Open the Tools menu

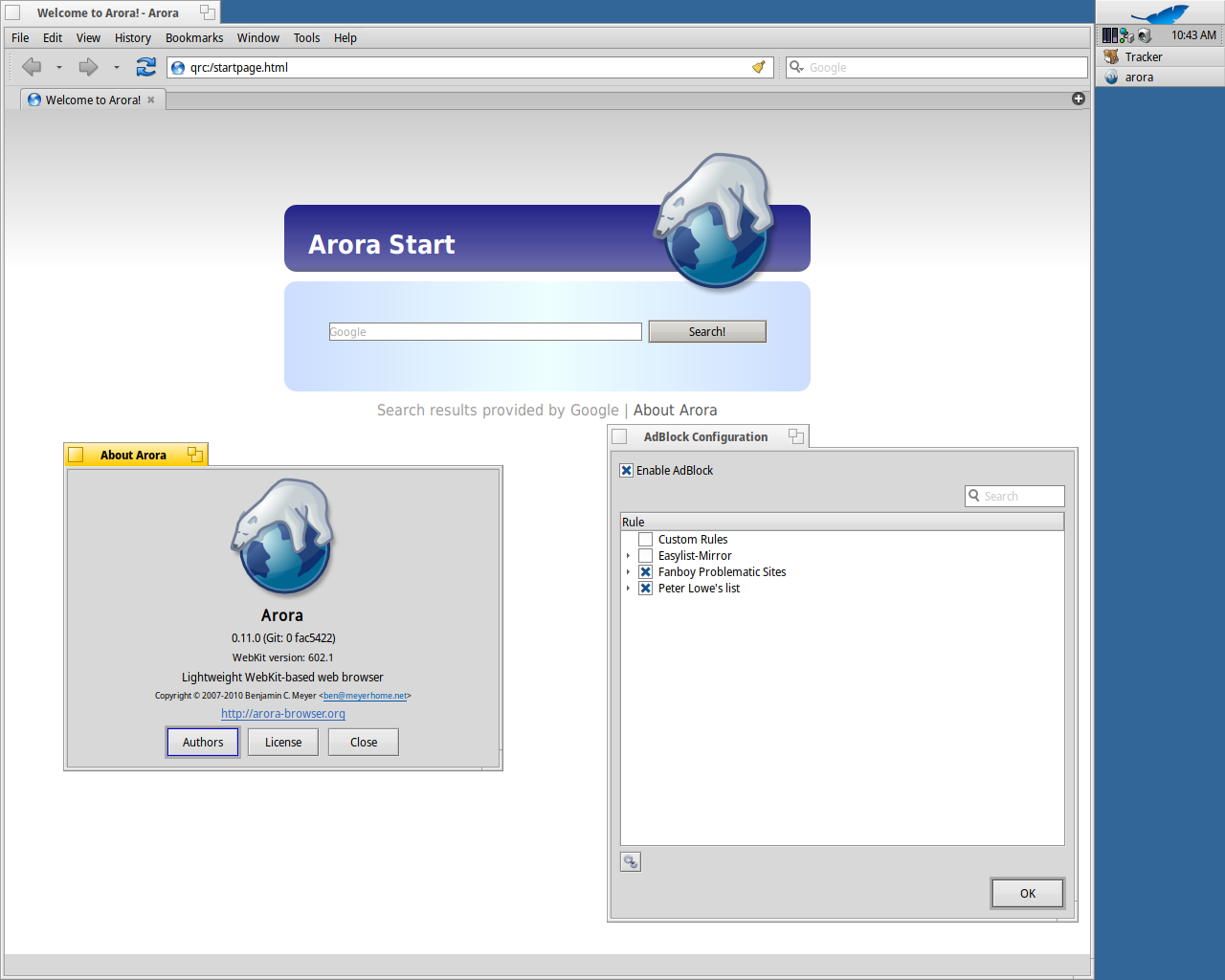point(306,38)
